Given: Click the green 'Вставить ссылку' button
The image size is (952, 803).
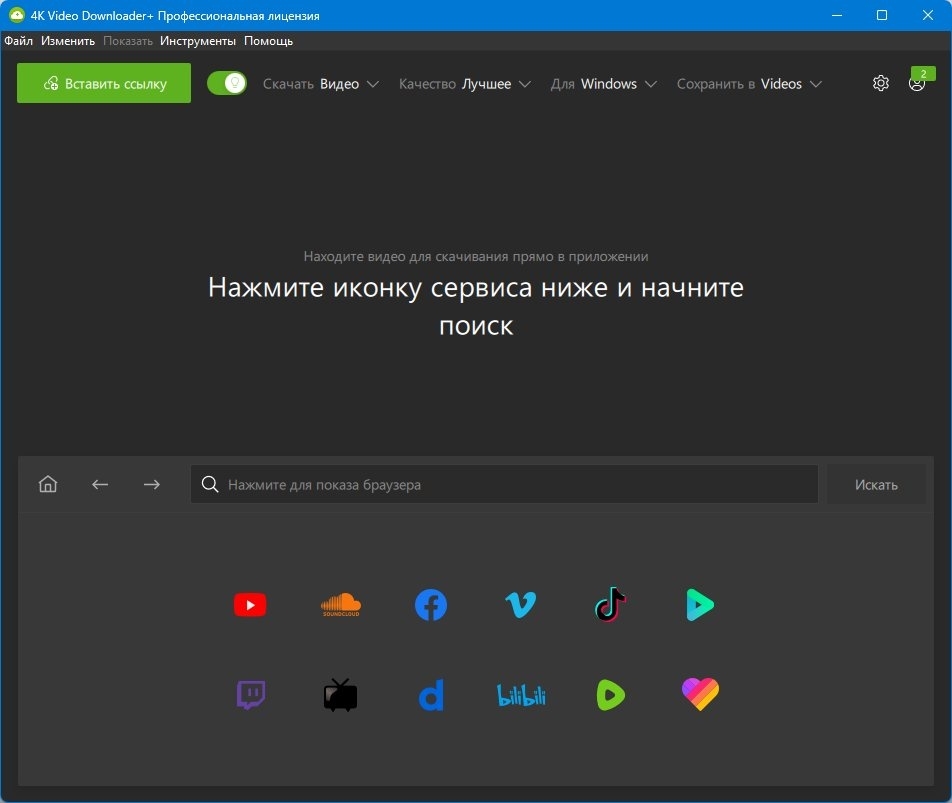Looking at the screenshot, I should coord(104,83).
